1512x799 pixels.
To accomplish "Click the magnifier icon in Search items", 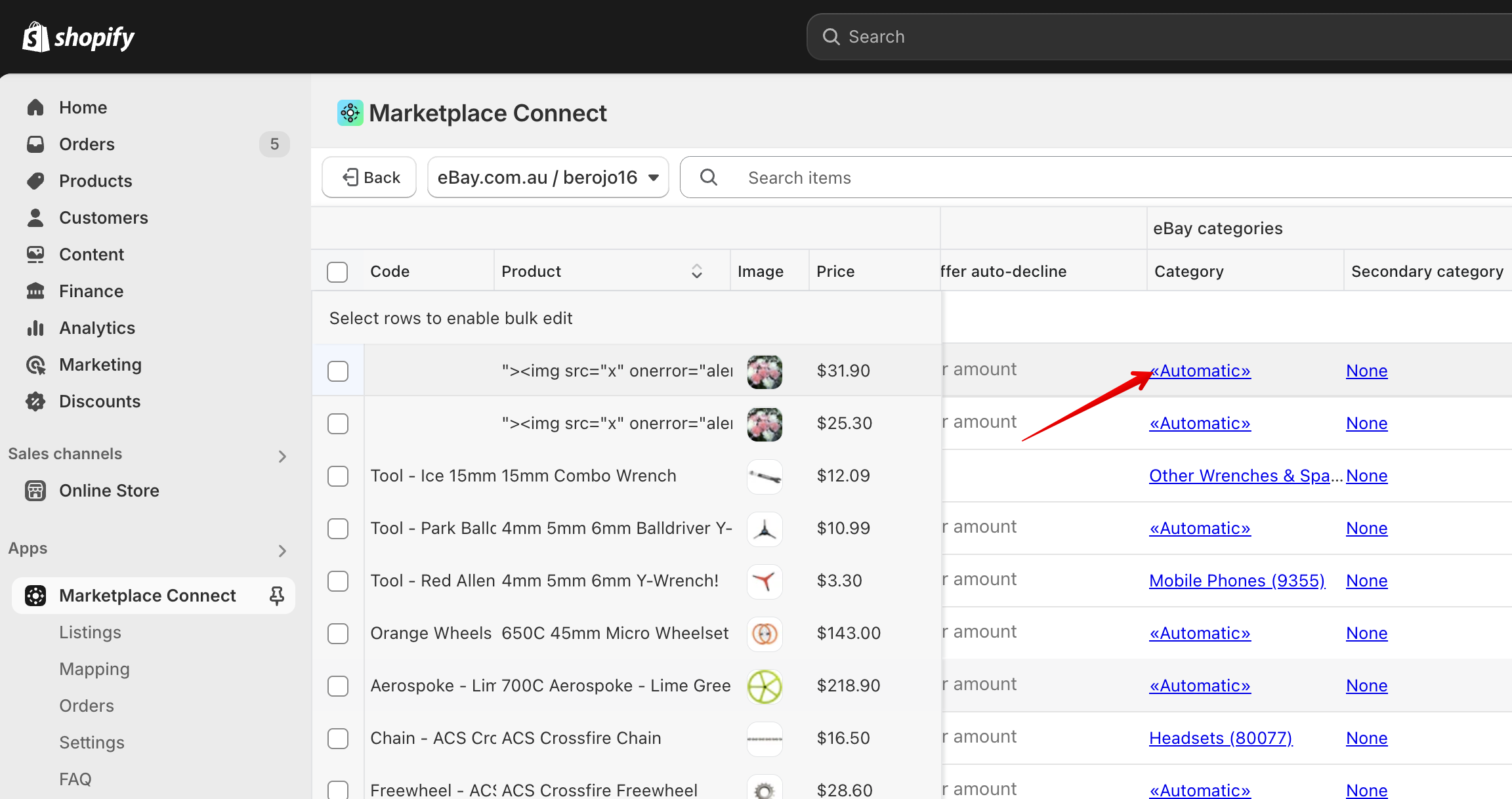I will pyautogui.click(x=709, y=177).
